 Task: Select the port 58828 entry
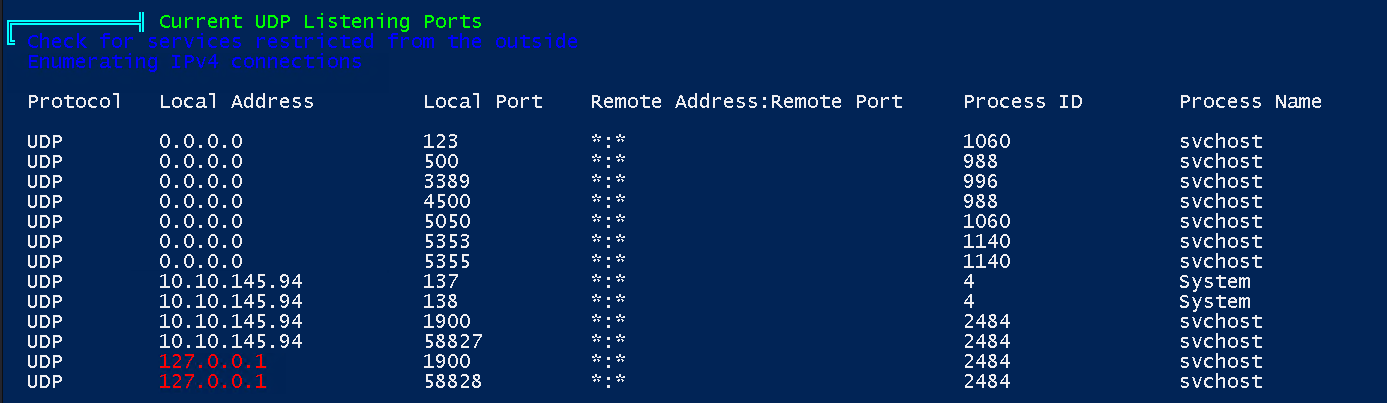[453, 381]
